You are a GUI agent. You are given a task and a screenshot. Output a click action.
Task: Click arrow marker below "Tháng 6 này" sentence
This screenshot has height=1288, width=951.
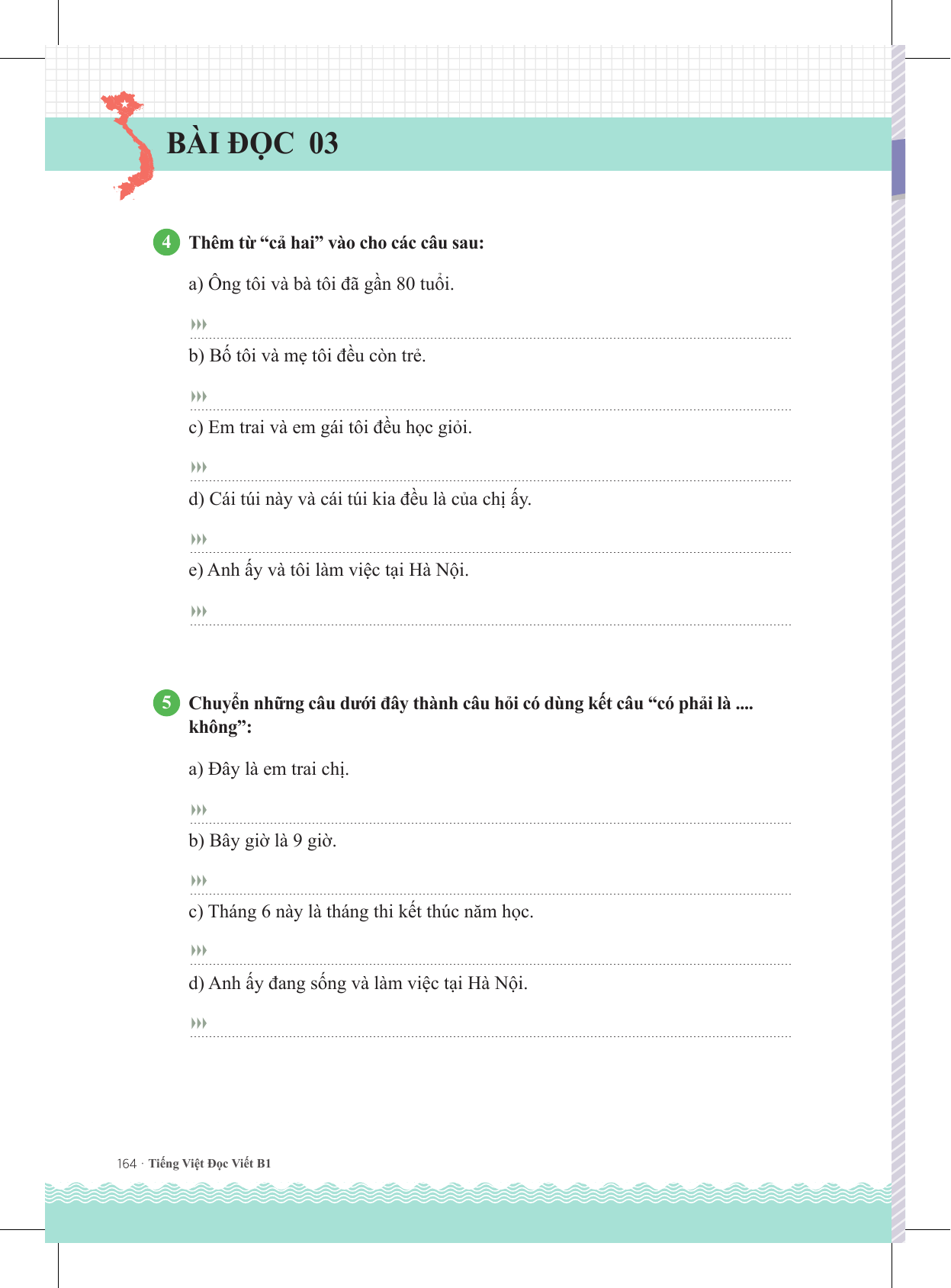pos(199,951)
